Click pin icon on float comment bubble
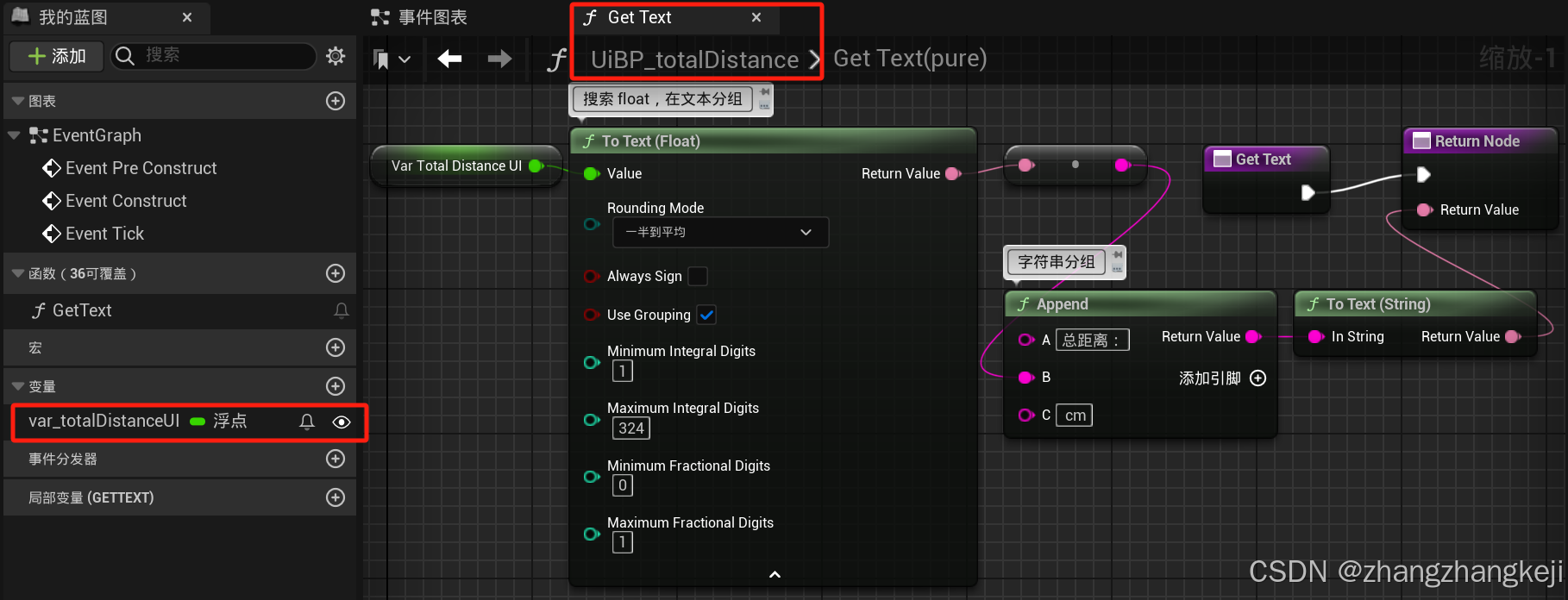1568x600 pixels. 764,91
